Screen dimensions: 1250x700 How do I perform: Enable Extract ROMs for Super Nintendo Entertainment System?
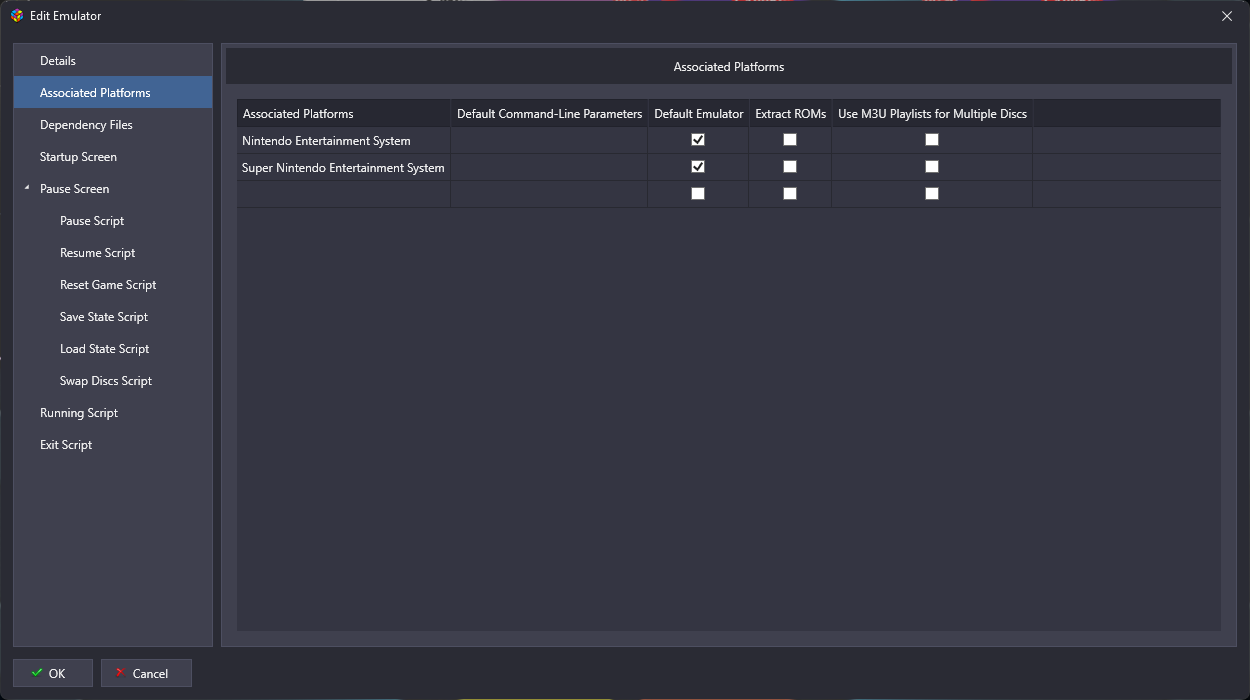pos(790,167)
